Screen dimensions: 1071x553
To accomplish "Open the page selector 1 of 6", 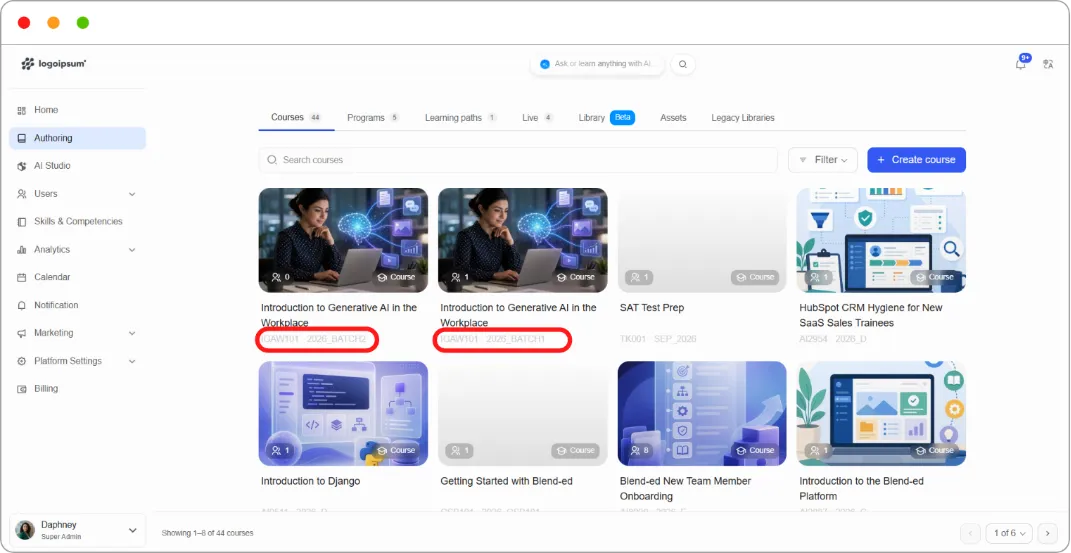I will (1009, 533).
